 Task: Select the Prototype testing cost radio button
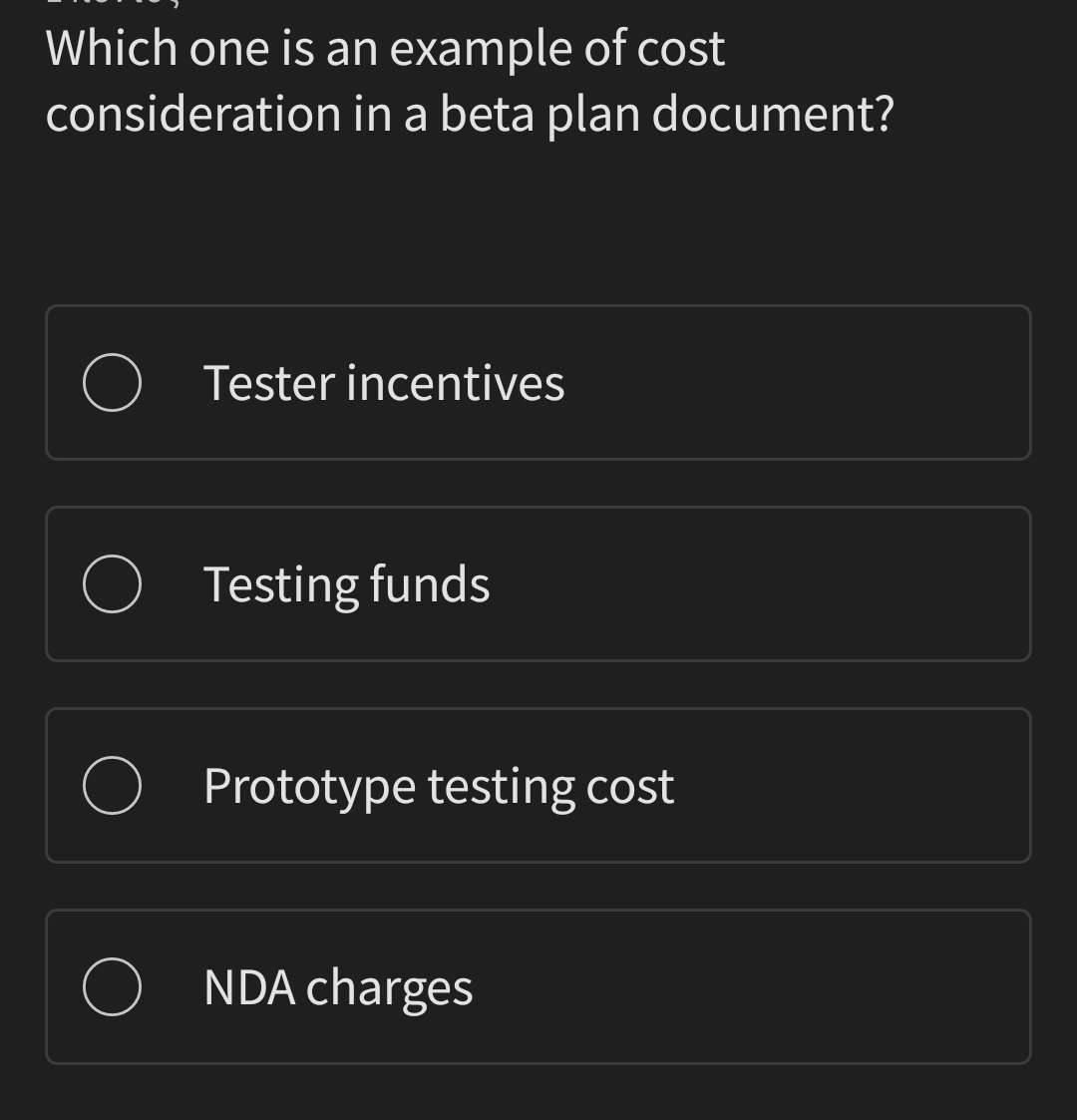[111, 785]
